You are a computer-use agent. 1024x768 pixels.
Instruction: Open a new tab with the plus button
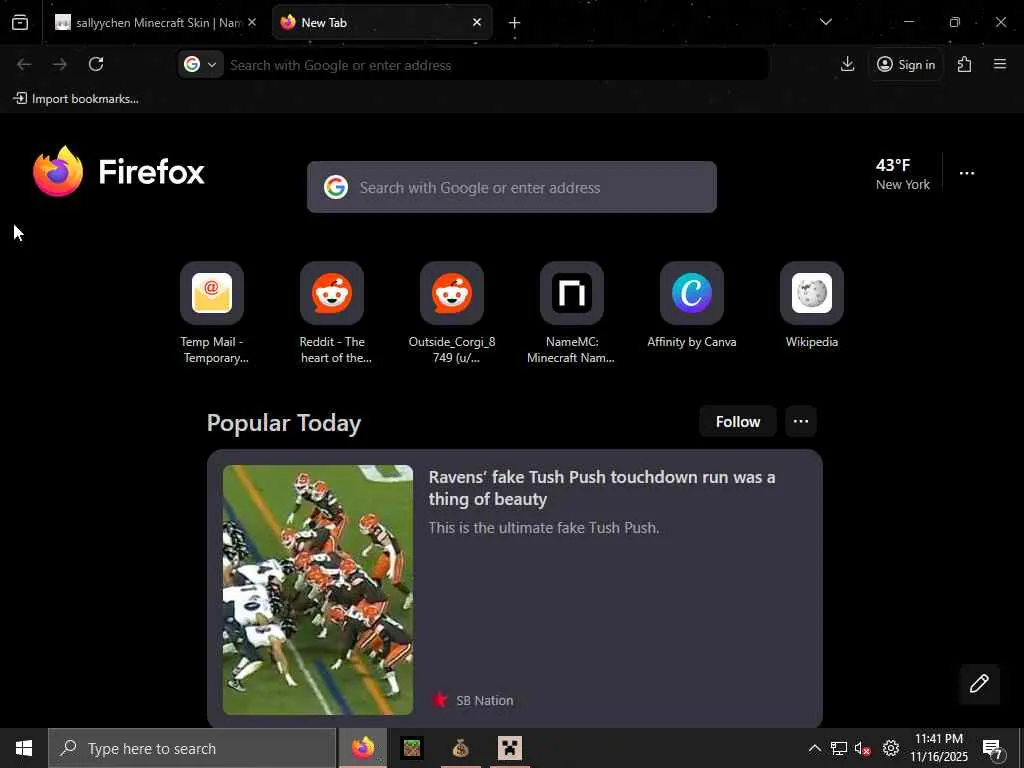pos(514,23)
